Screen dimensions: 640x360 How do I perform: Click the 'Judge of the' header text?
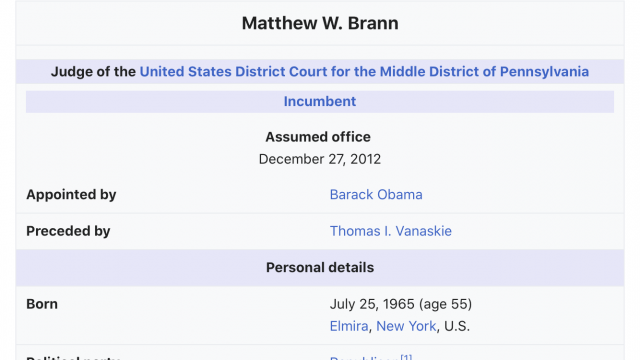[x=93, y=72]
